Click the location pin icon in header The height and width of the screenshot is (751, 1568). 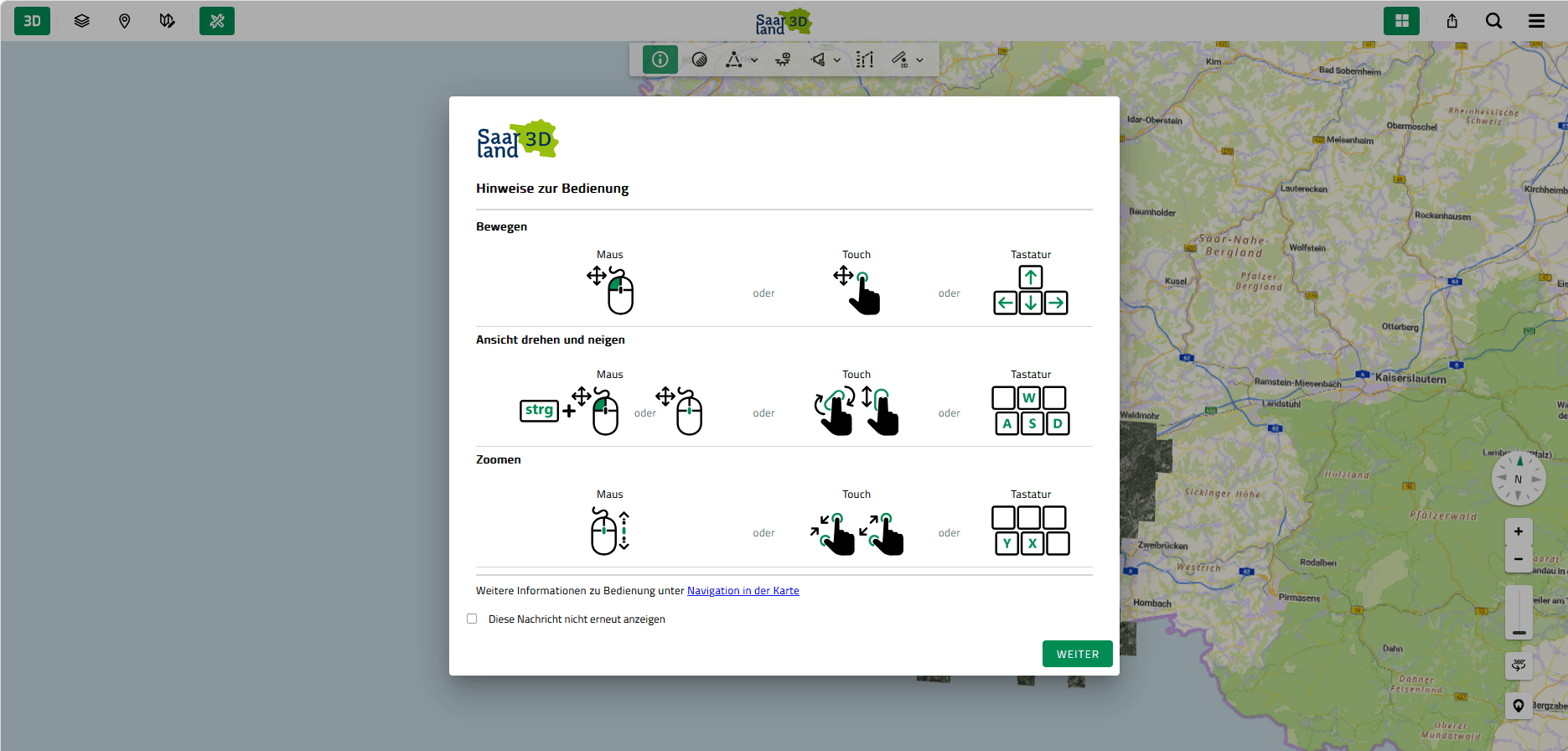(x=124, y=21)
